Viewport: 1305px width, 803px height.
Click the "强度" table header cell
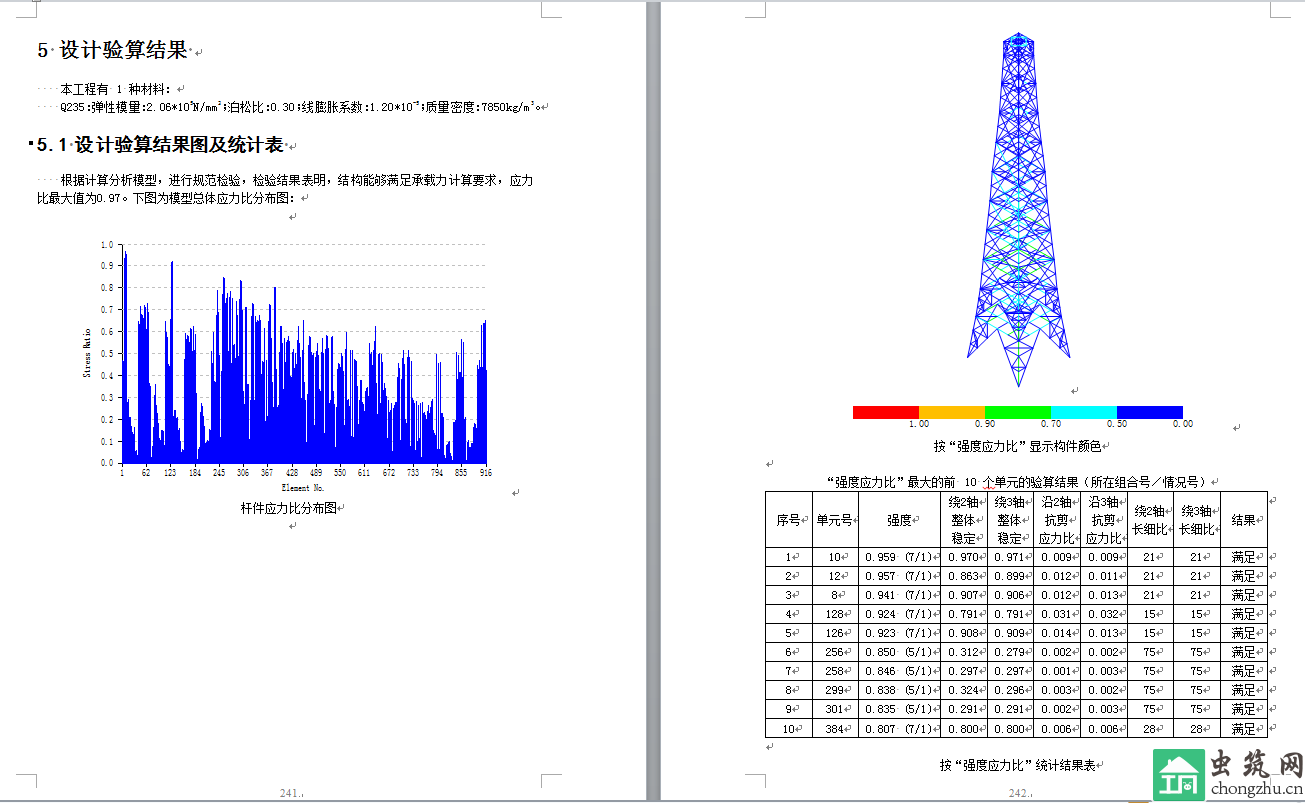point(899,520)
